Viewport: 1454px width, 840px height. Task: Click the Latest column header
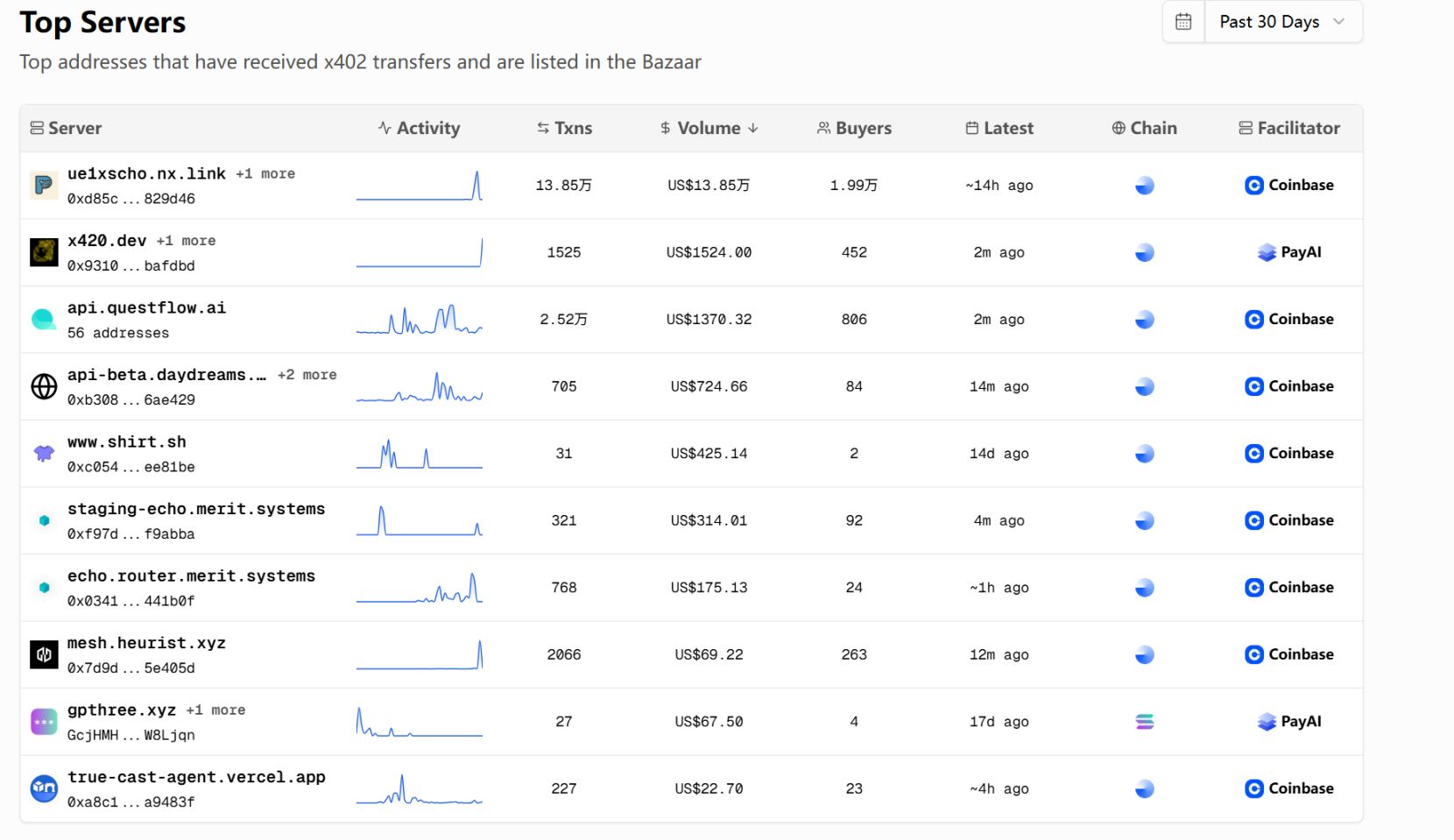[999, 129]
